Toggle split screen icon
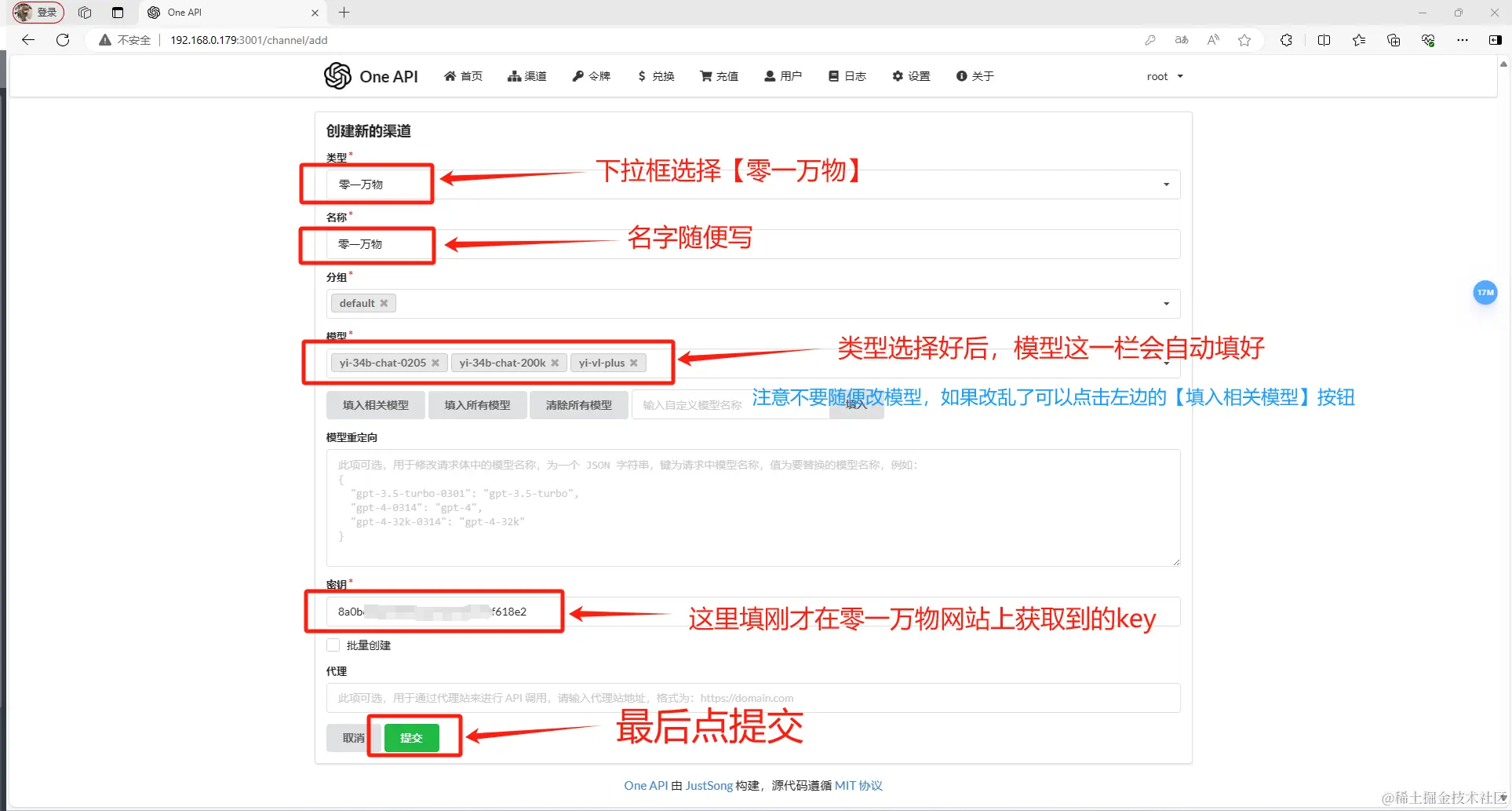The height and width of the screenshot is (811, 1512). pyautogui.click(x=1324, y=40)
